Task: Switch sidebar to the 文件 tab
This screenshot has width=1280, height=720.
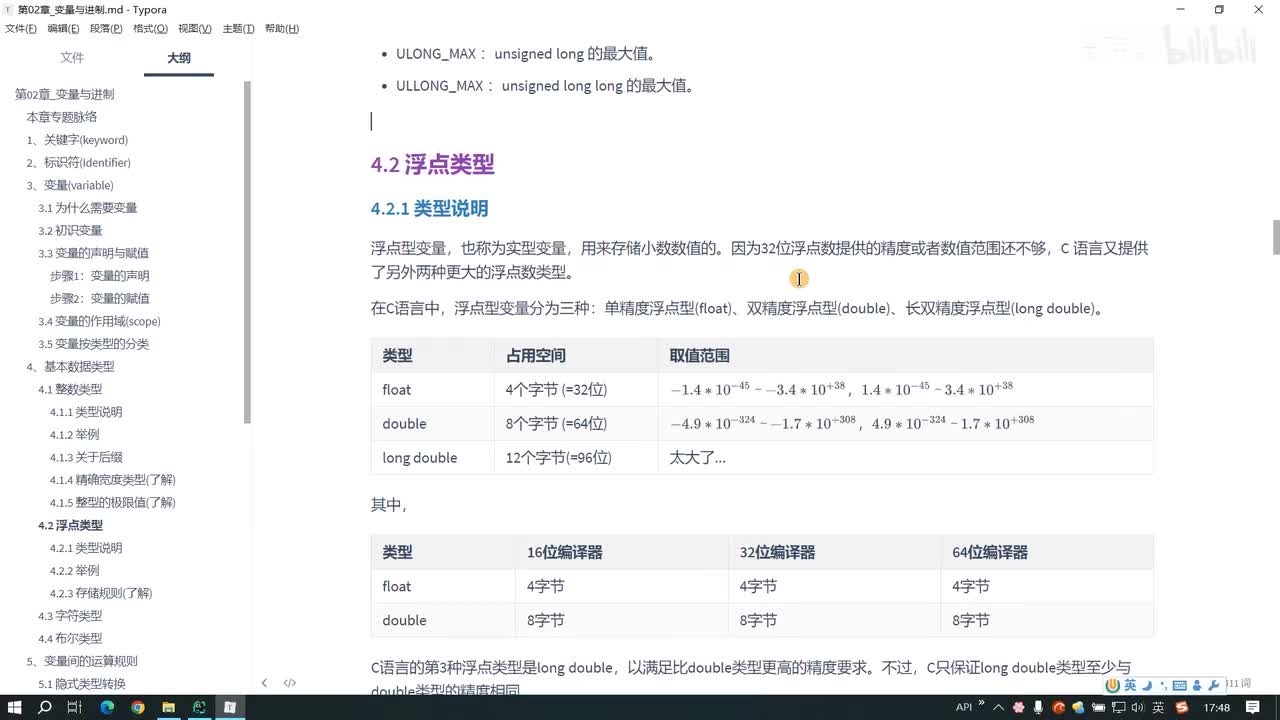Action: (x=72, y=58)
